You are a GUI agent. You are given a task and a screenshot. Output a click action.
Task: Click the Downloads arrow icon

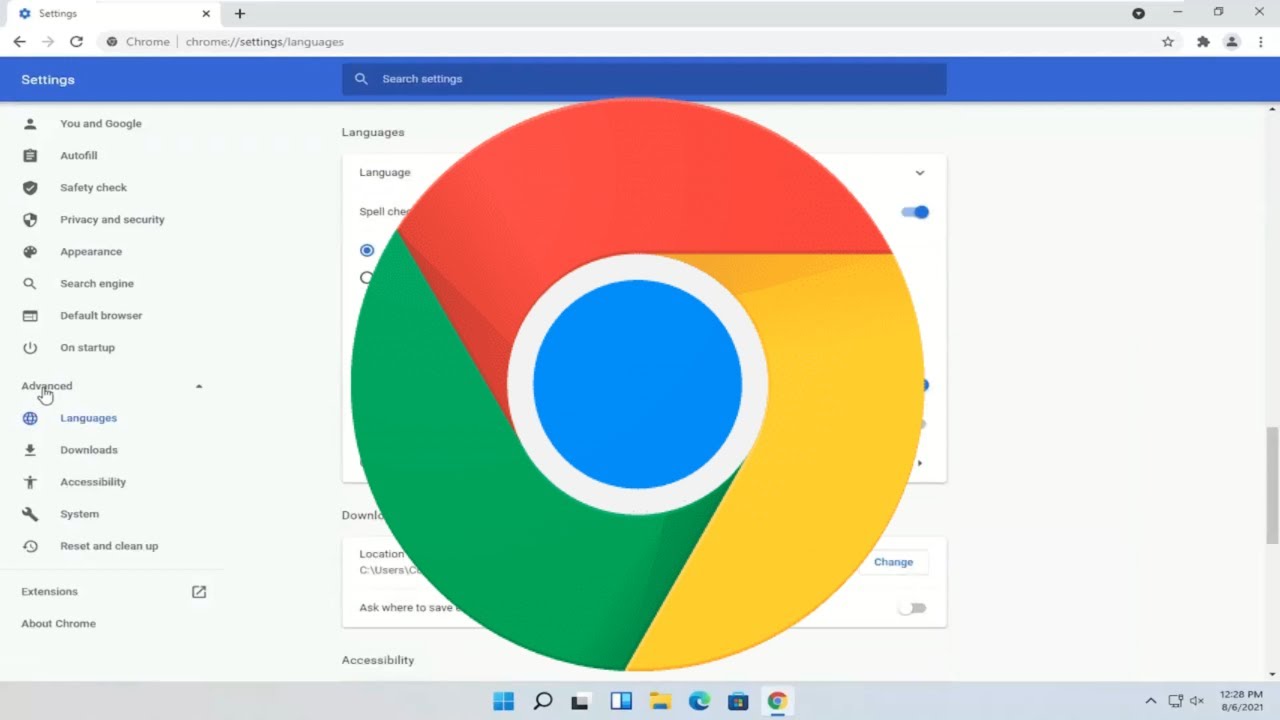[30, 450]
